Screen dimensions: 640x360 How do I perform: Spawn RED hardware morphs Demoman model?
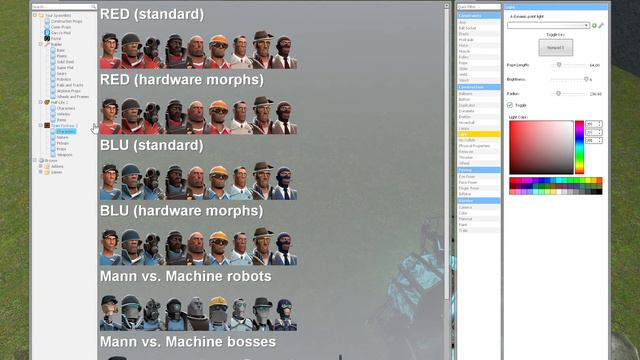(176, 116)
